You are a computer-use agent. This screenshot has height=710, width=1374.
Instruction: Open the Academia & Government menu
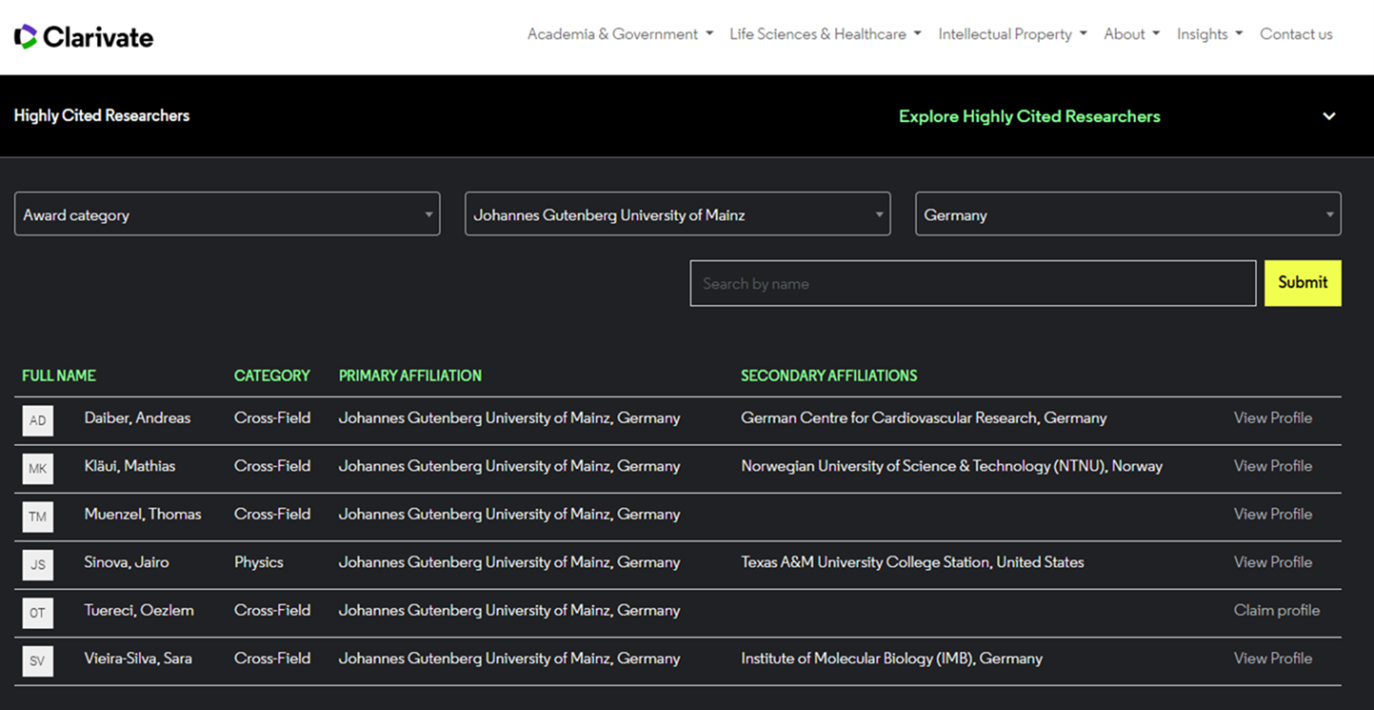pyautogui.click(x=620, y=34)
